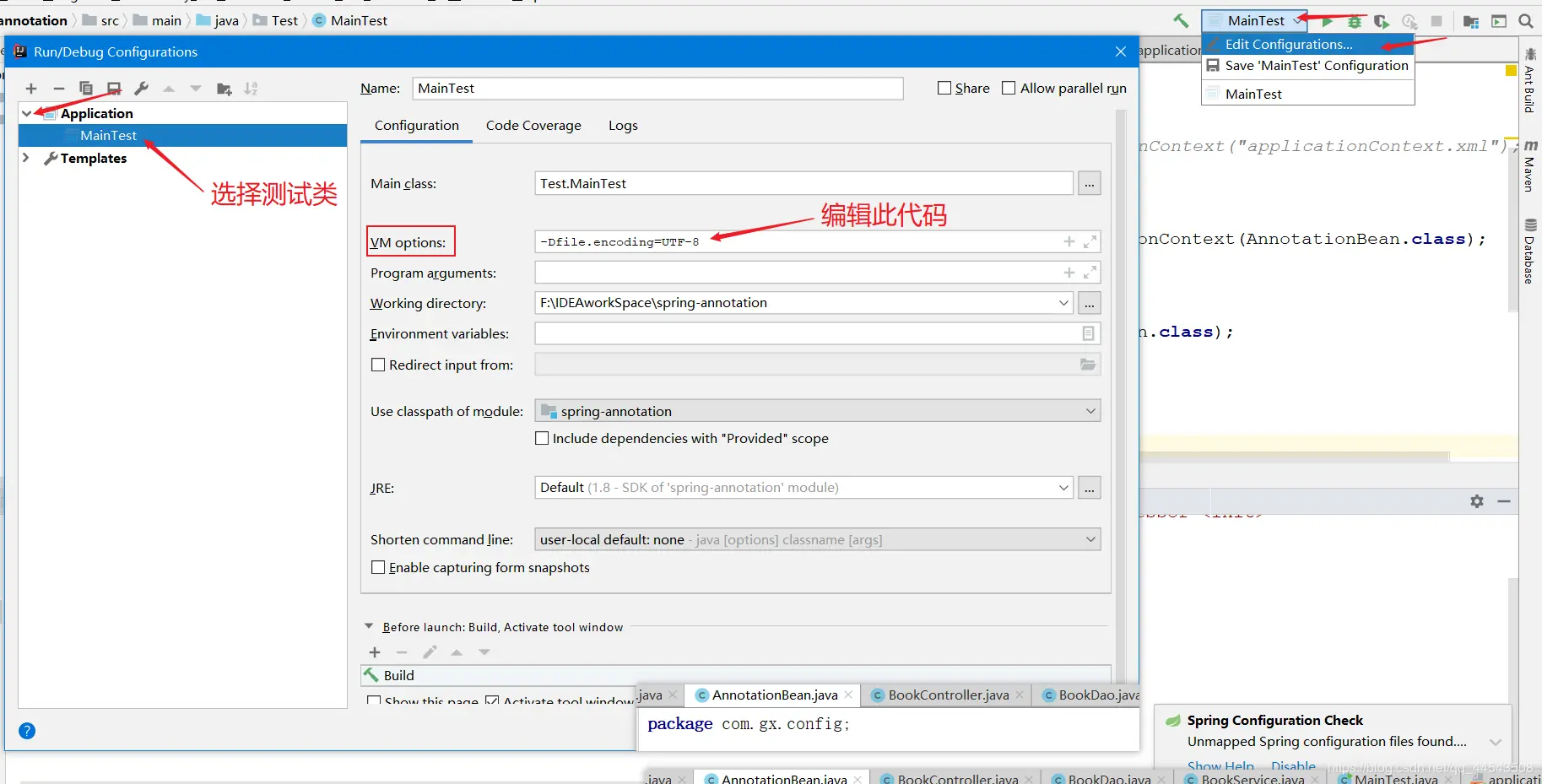Open Project Structure from the main toolbar
The image size is (1542, 784).
coord(1471,21)
